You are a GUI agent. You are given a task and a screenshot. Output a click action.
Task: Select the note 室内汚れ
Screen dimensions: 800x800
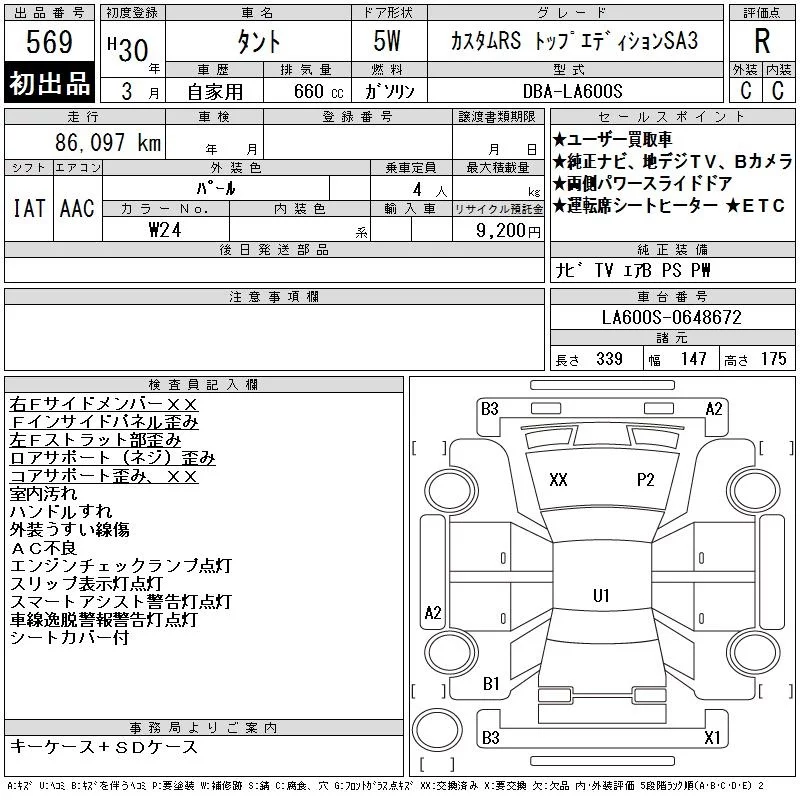click(x=43, y=494)
